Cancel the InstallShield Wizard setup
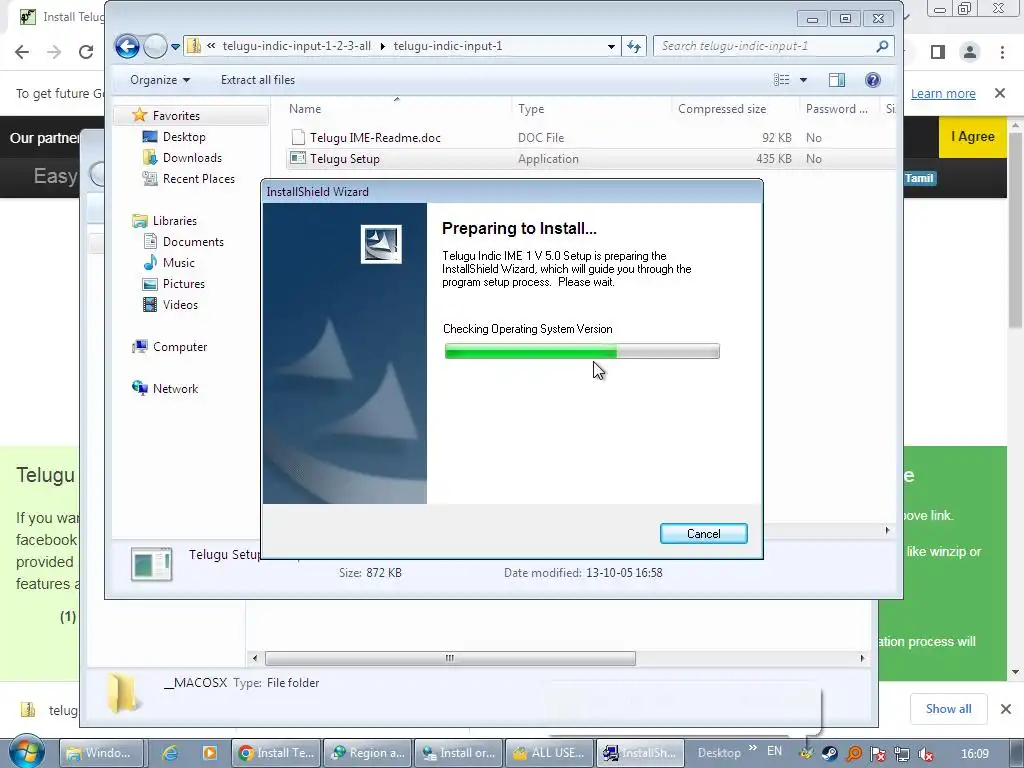The width and height of the screenshot is (1024, 768). pyautogui.click(x=703, y=534)
